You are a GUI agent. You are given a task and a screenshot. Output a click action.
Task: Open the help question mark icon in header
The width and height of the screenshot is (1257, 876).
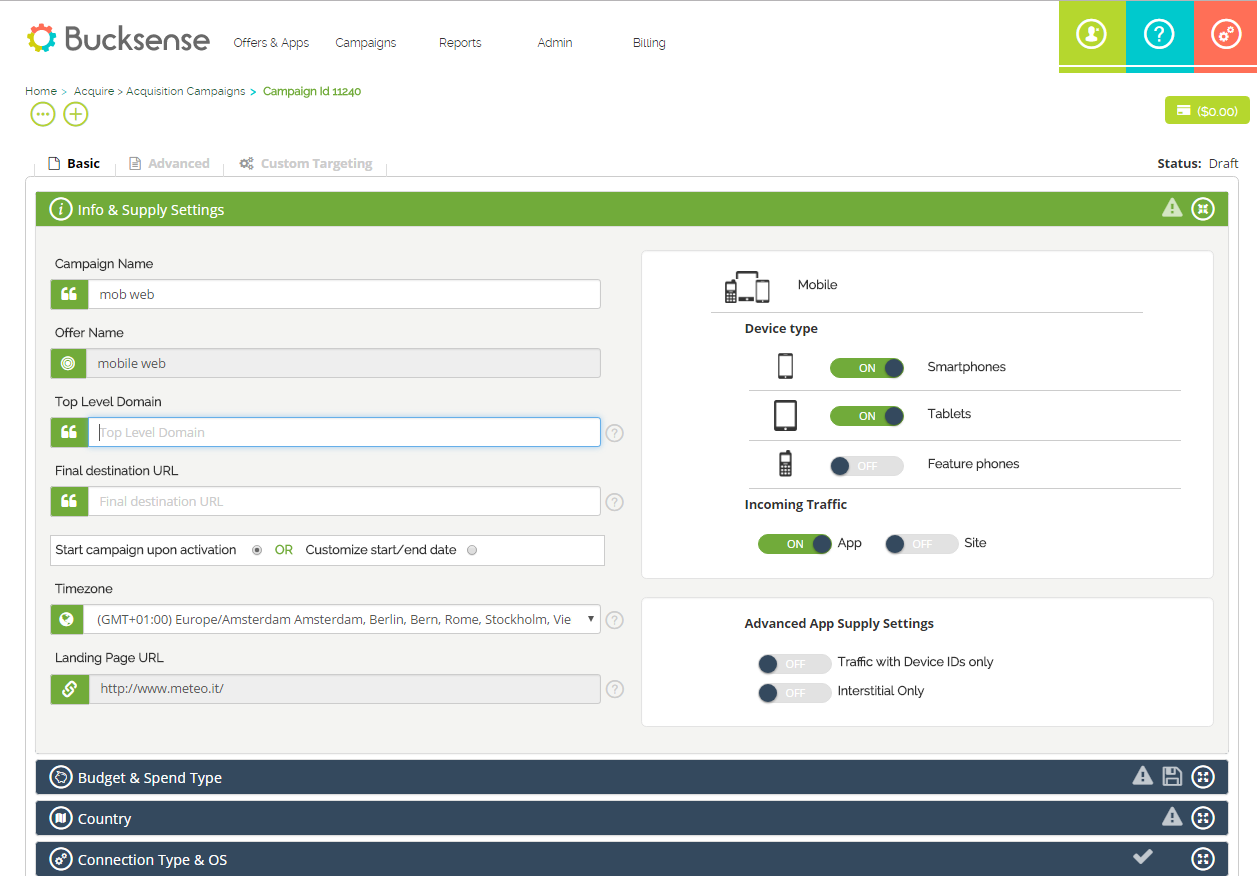coord(1158,35)
